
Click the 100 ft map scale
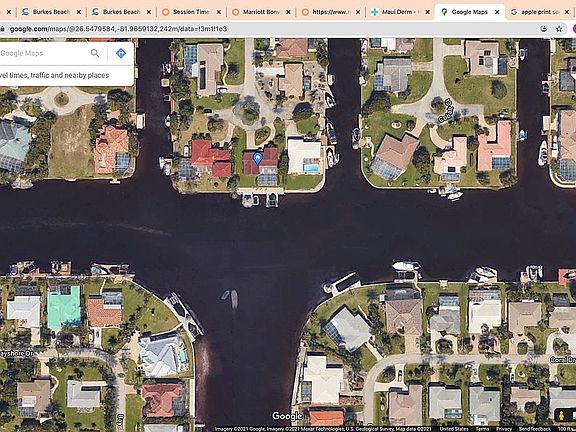566,429
